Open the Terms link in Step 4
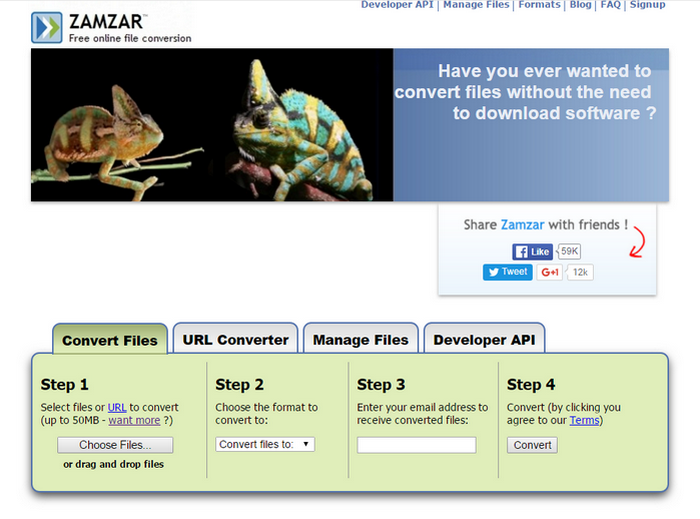 (x=584, y=420)
